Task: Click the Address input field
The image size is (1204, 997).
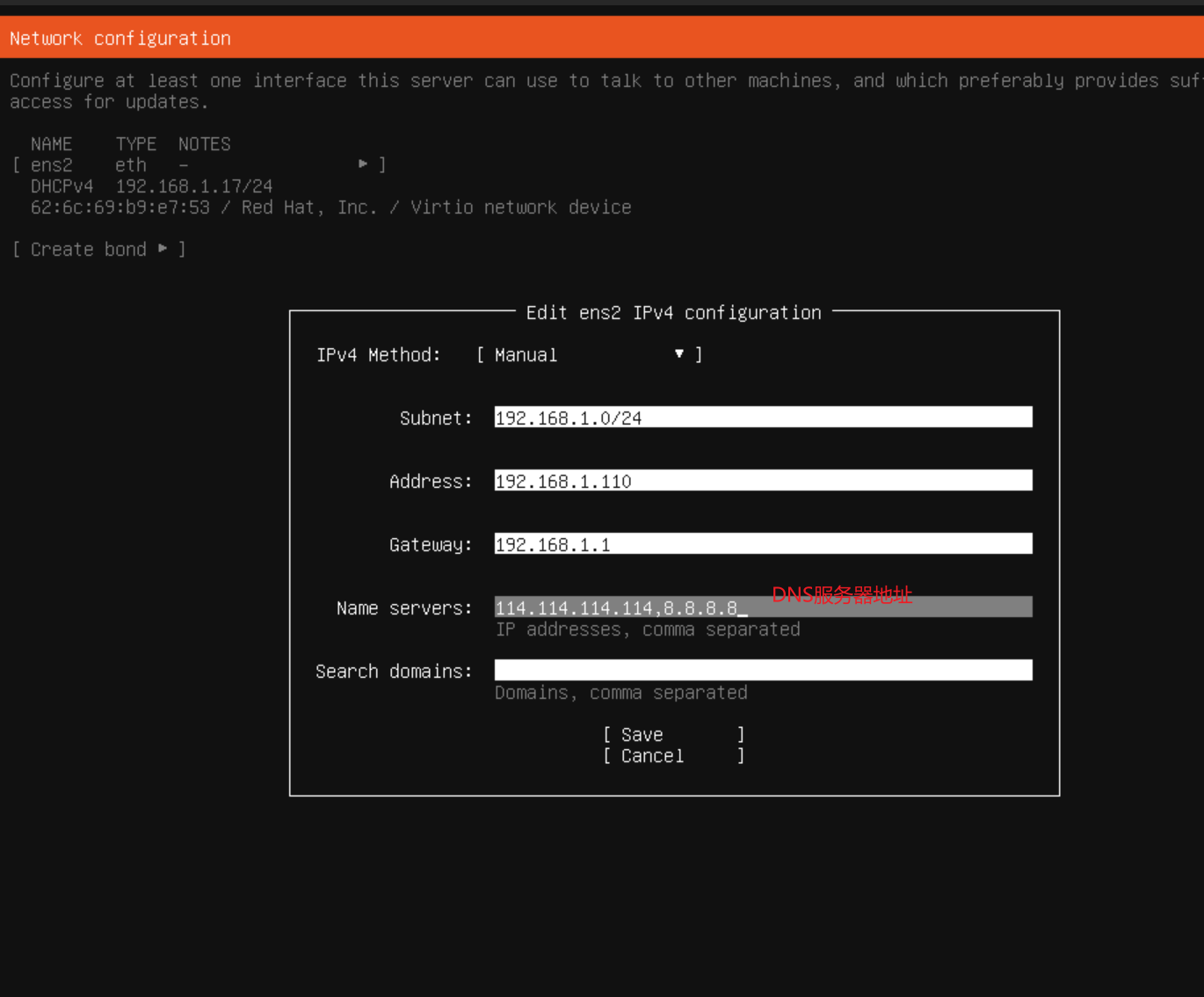Action: pyautogui.click(x=763, y=481)
